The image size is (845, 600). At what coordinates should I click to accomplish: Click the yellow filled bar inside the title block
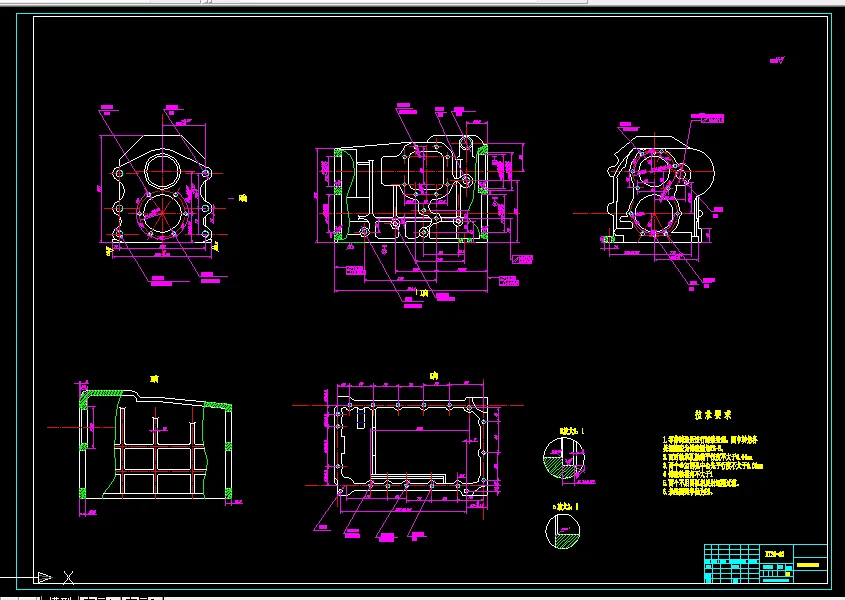coord(808,565)
